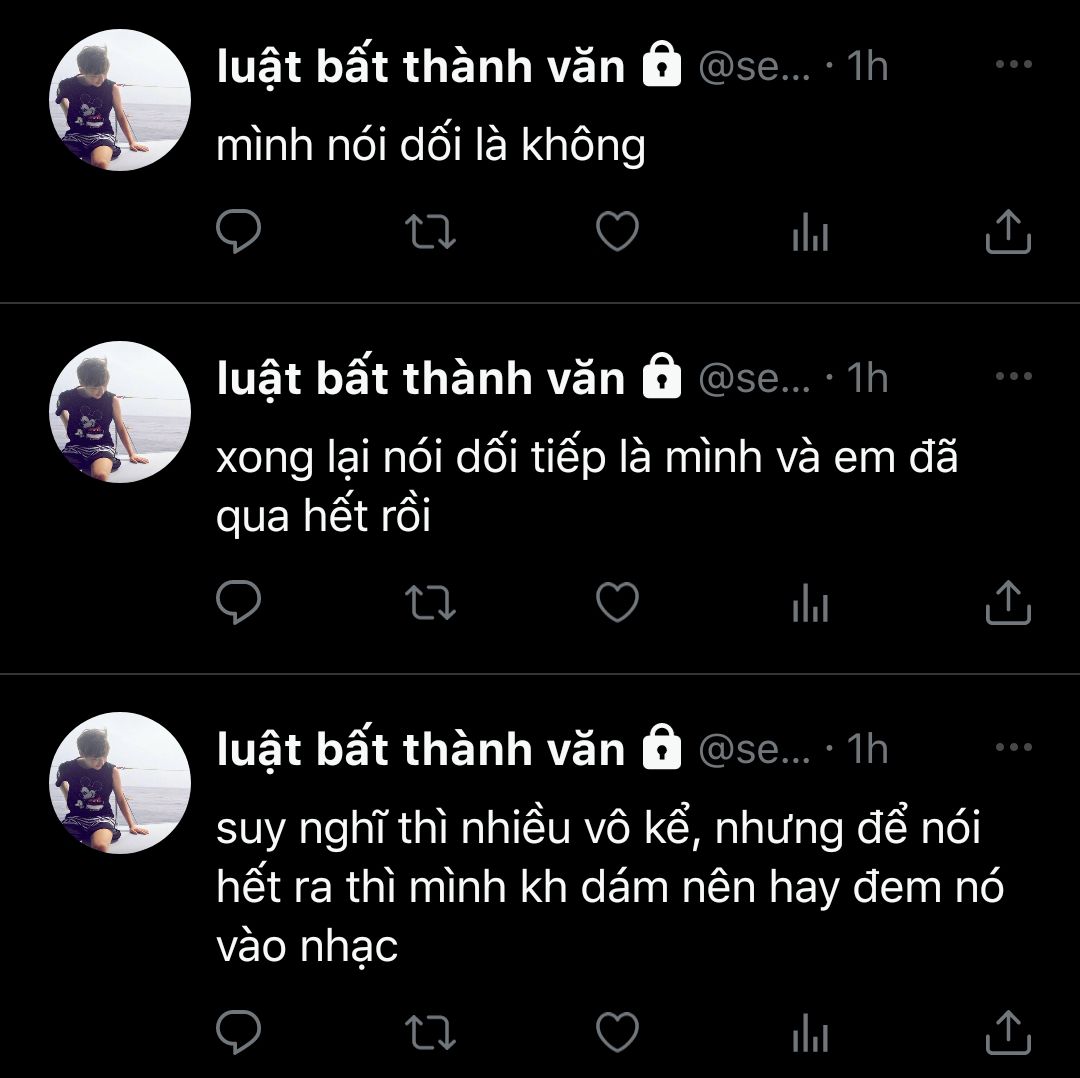Like the tweet starting "xong lại nói dối"
The width and height of the screenshot is (1080, 1078).
point(617,601)
